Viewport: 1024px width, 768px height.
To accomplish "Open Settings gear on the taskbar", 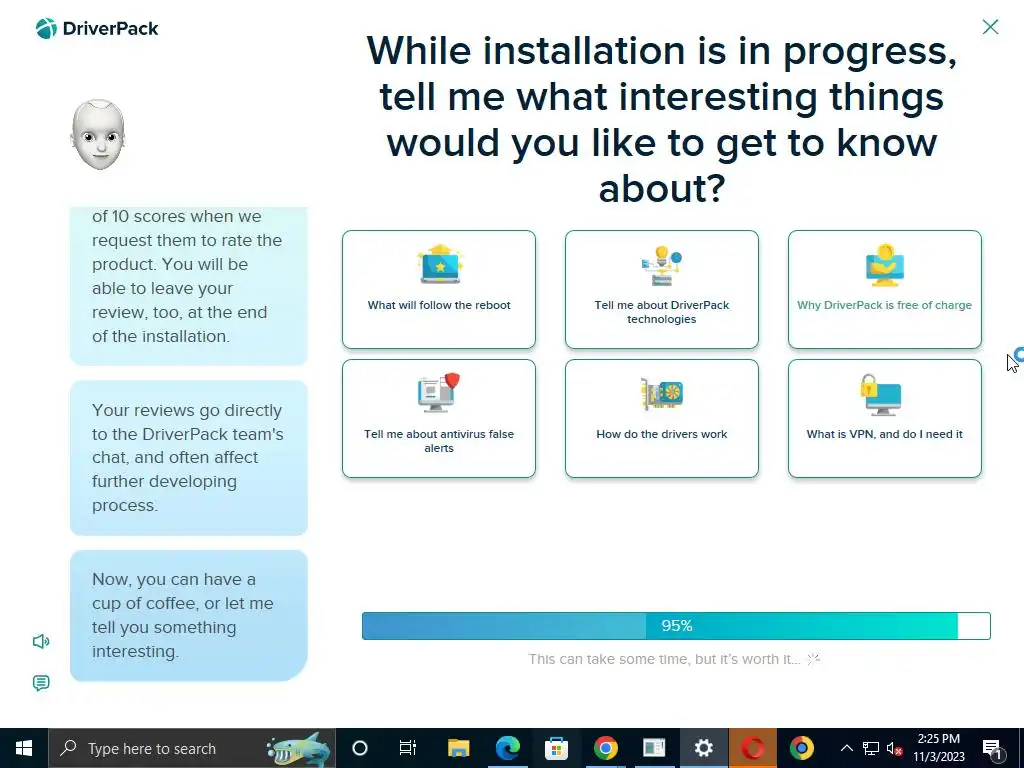I will [x=703, y=748].
